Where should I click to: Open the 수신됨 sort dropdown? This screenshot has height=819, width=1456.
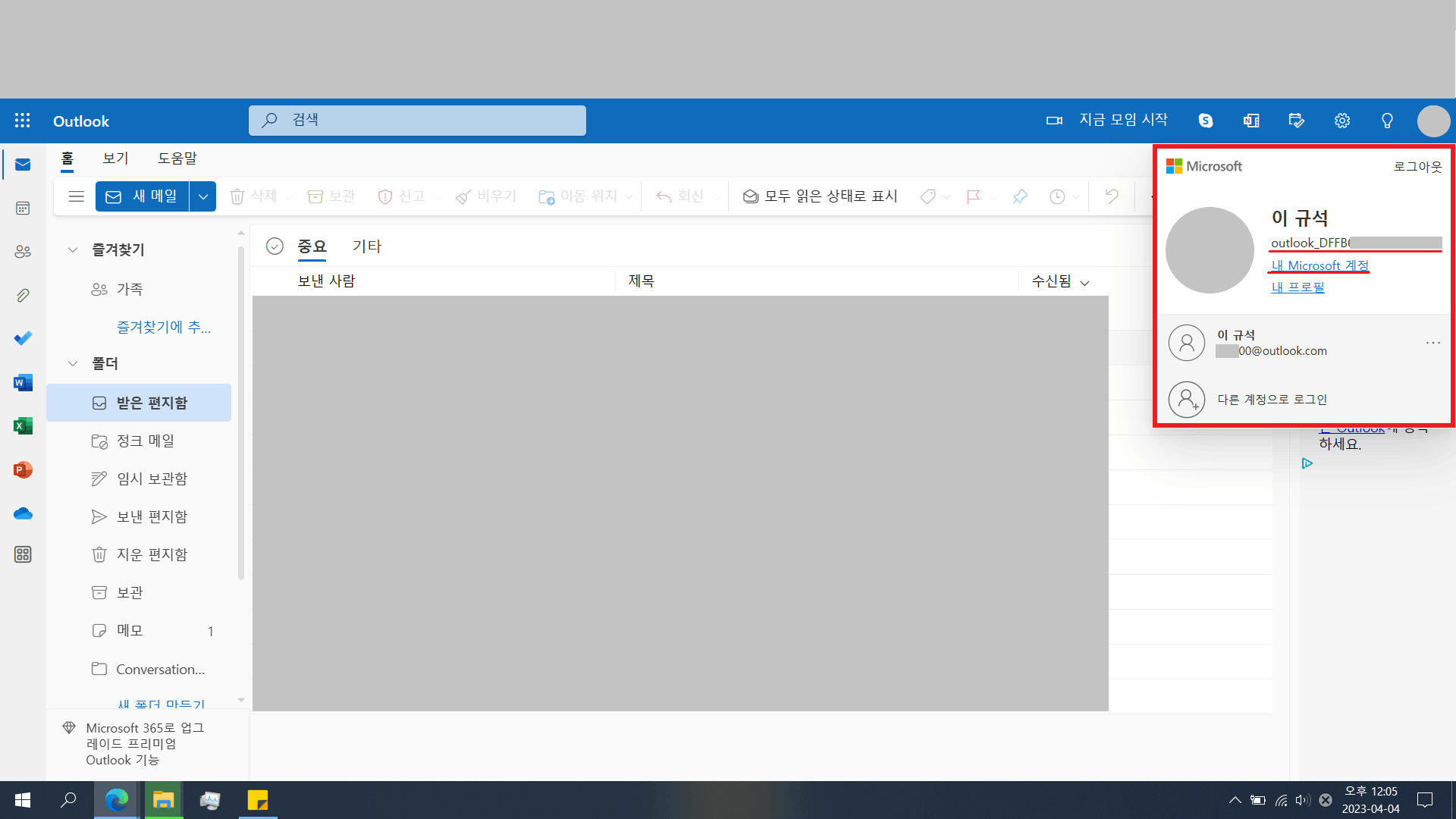(1059, 281)
